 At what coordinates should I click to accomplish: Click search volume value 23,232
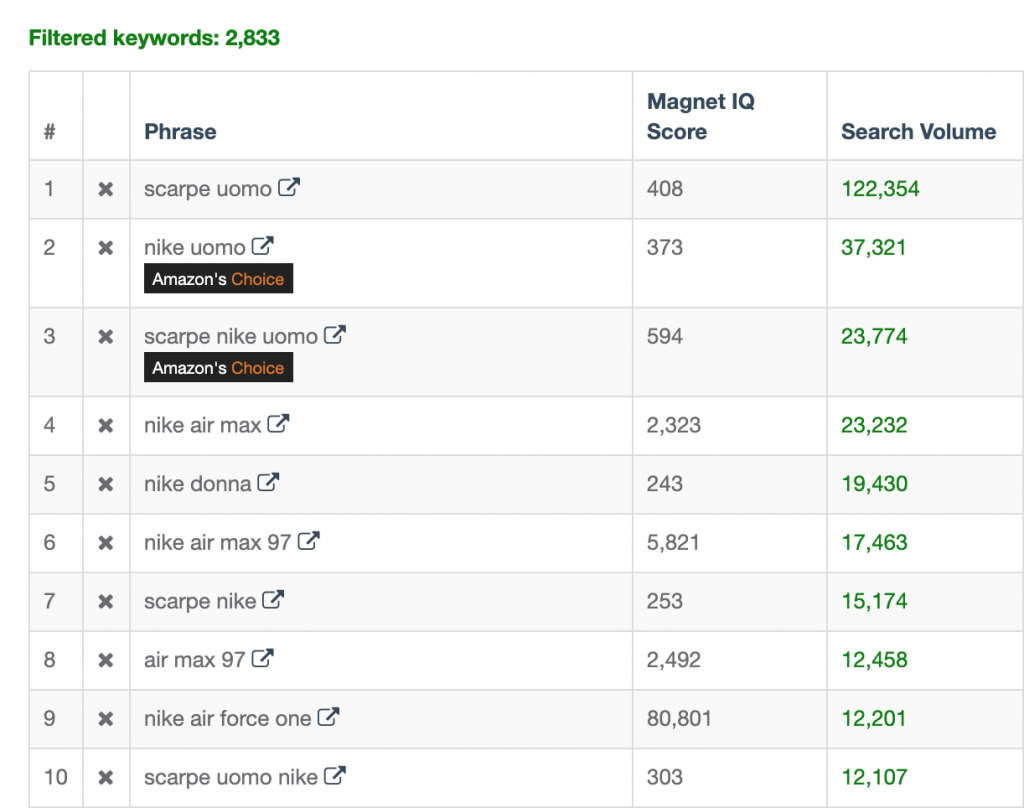(874, 426)
